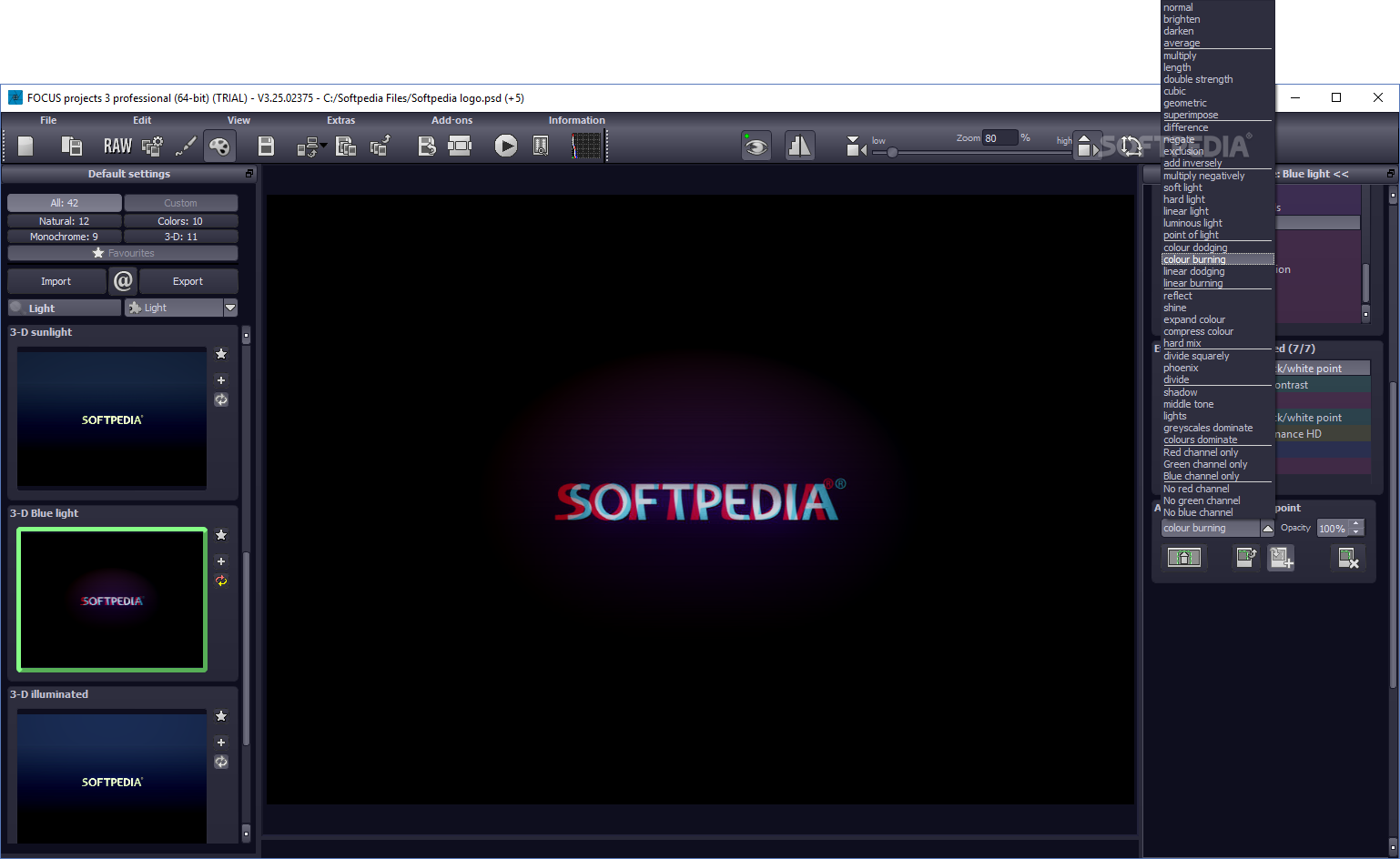Click the Zoom percentage input field
The width and height of the screenshot is (1400, 859).
(999, 138)
